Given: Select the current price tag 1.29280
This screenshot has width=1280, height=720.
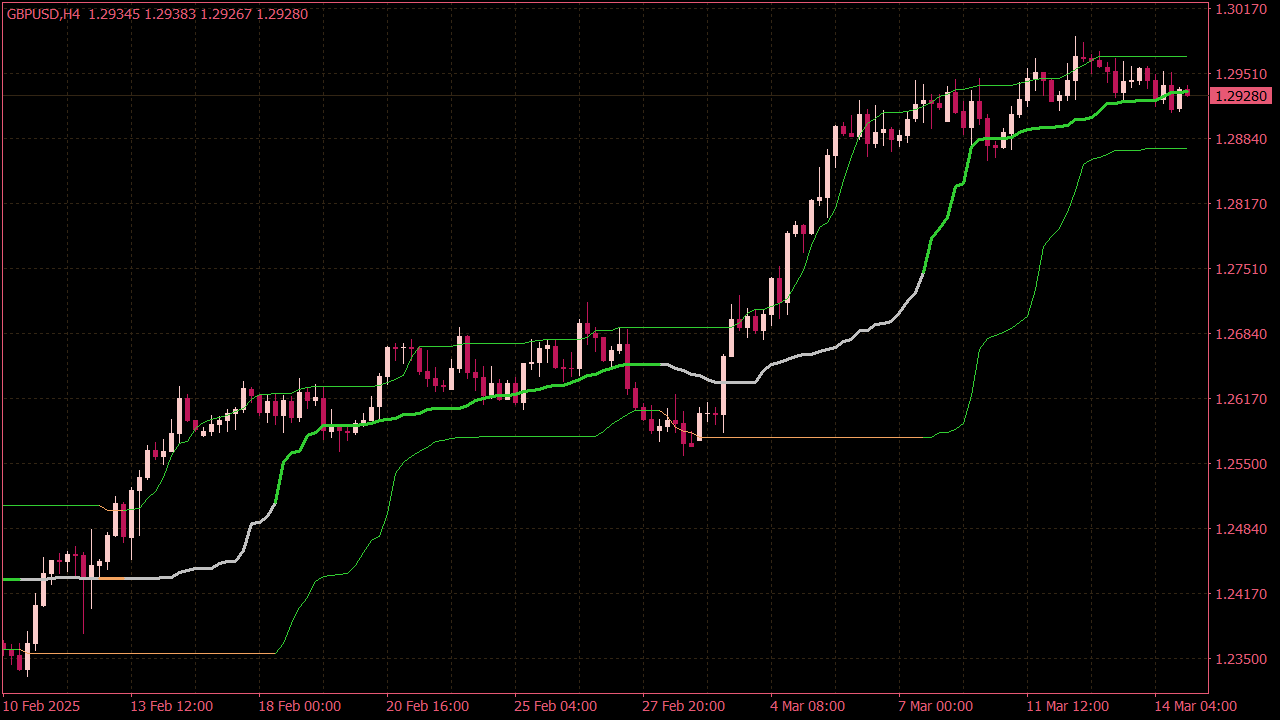Looking at the screenshot, I should tap(1241, 96).
